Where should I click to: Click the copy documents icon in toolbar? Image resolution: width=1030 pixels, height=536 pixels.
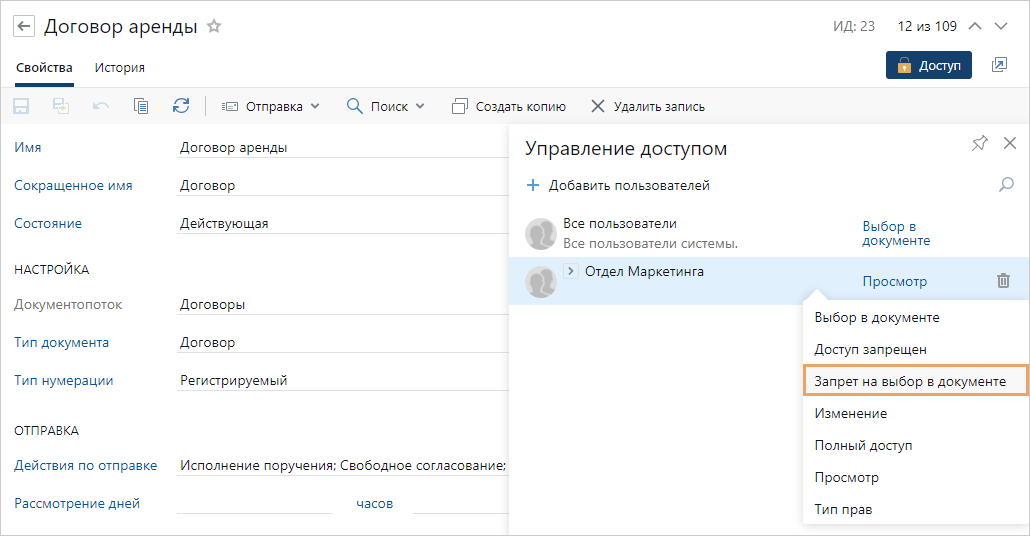pos(141,106)
